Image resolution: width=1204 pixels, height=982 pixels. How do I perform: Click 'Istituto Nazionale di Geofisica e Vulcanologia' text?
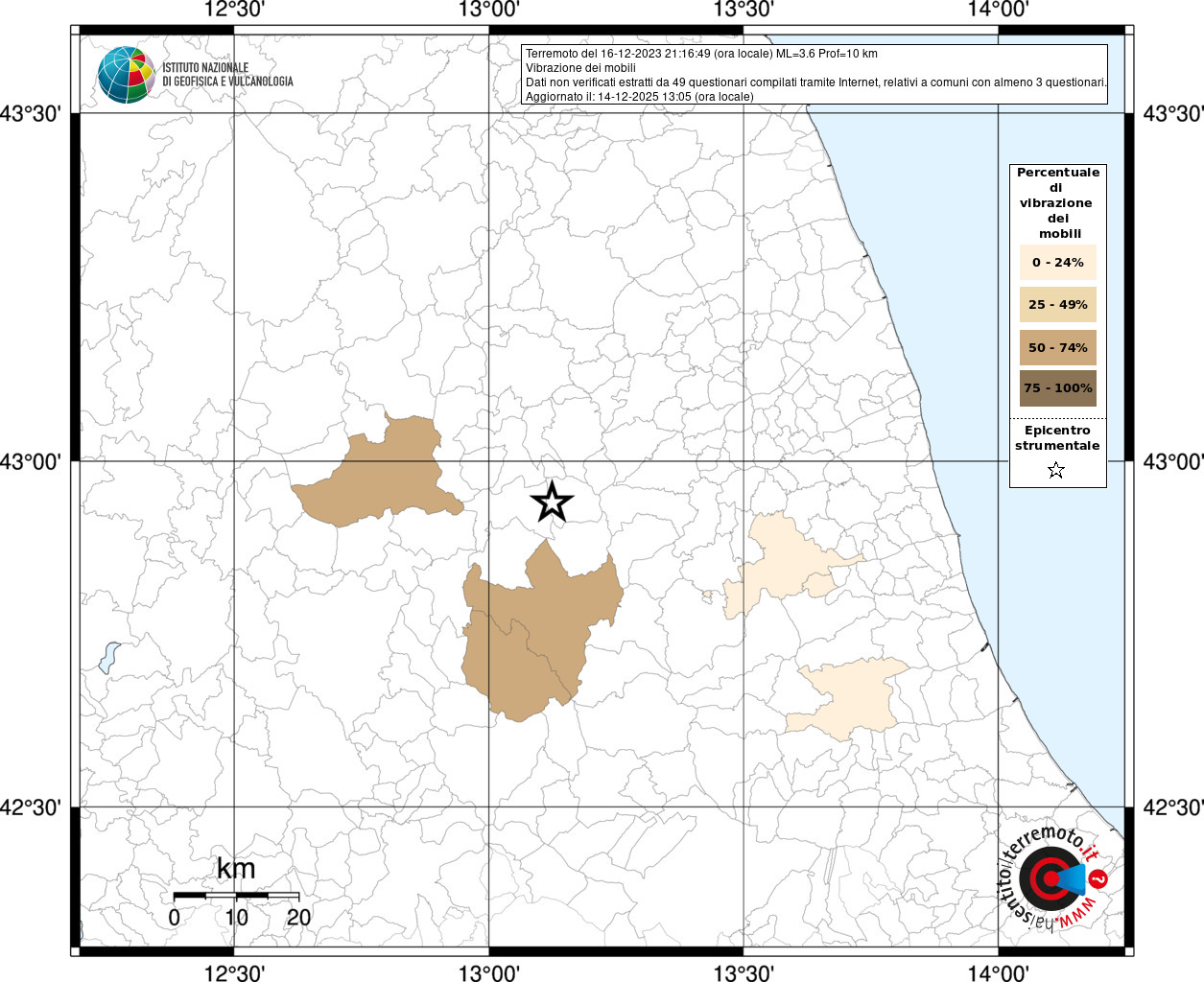click(227, 75)
